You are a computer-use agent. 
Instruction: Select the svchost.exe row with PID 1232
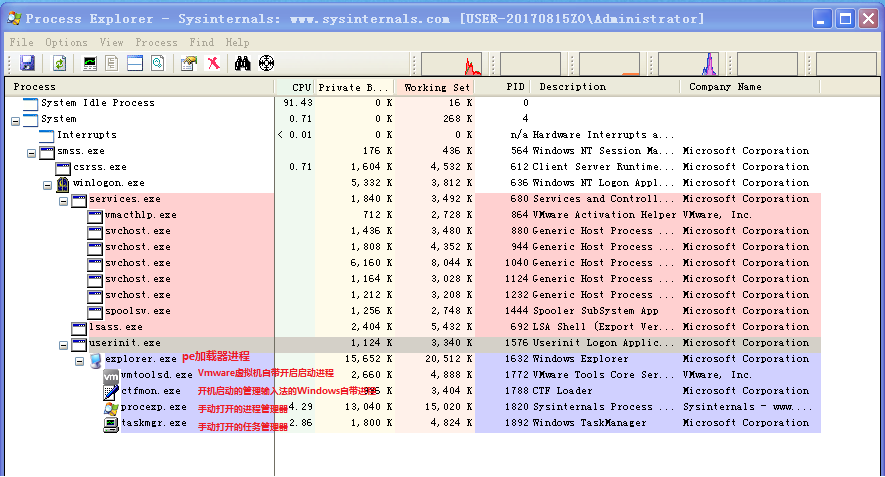(413, 295)
